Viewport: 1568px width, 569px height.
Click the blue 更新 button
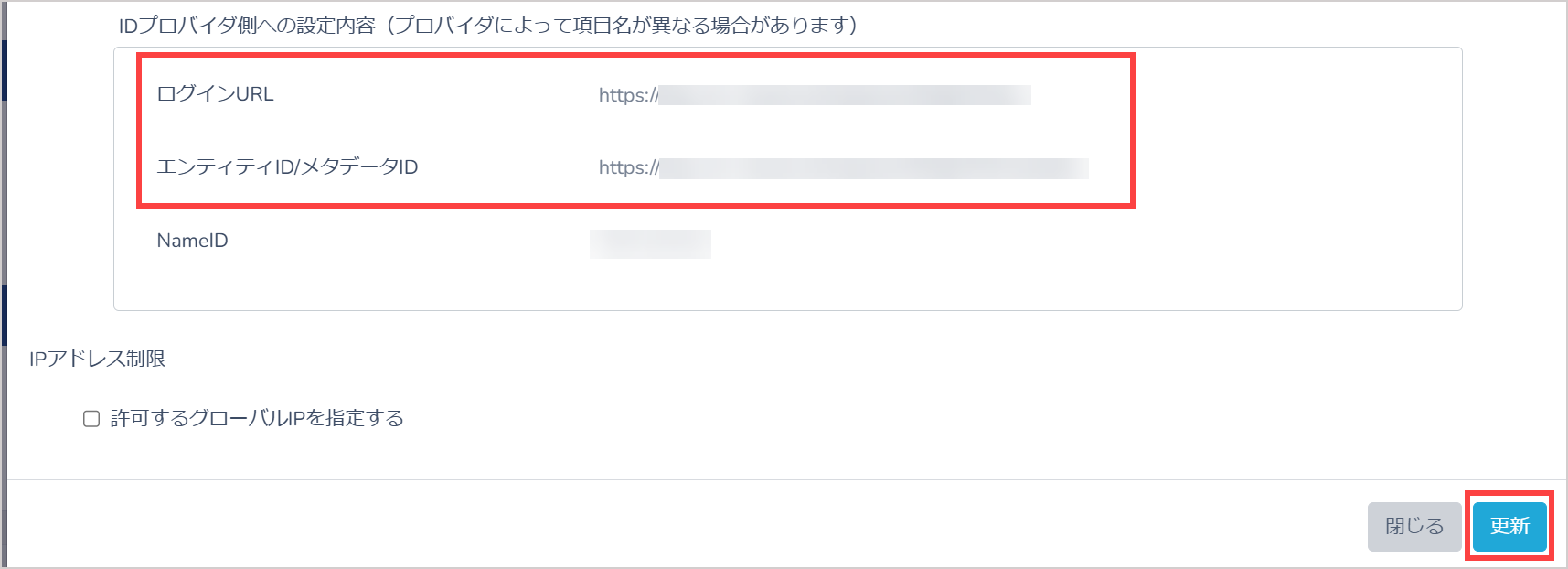[1509, 526]
